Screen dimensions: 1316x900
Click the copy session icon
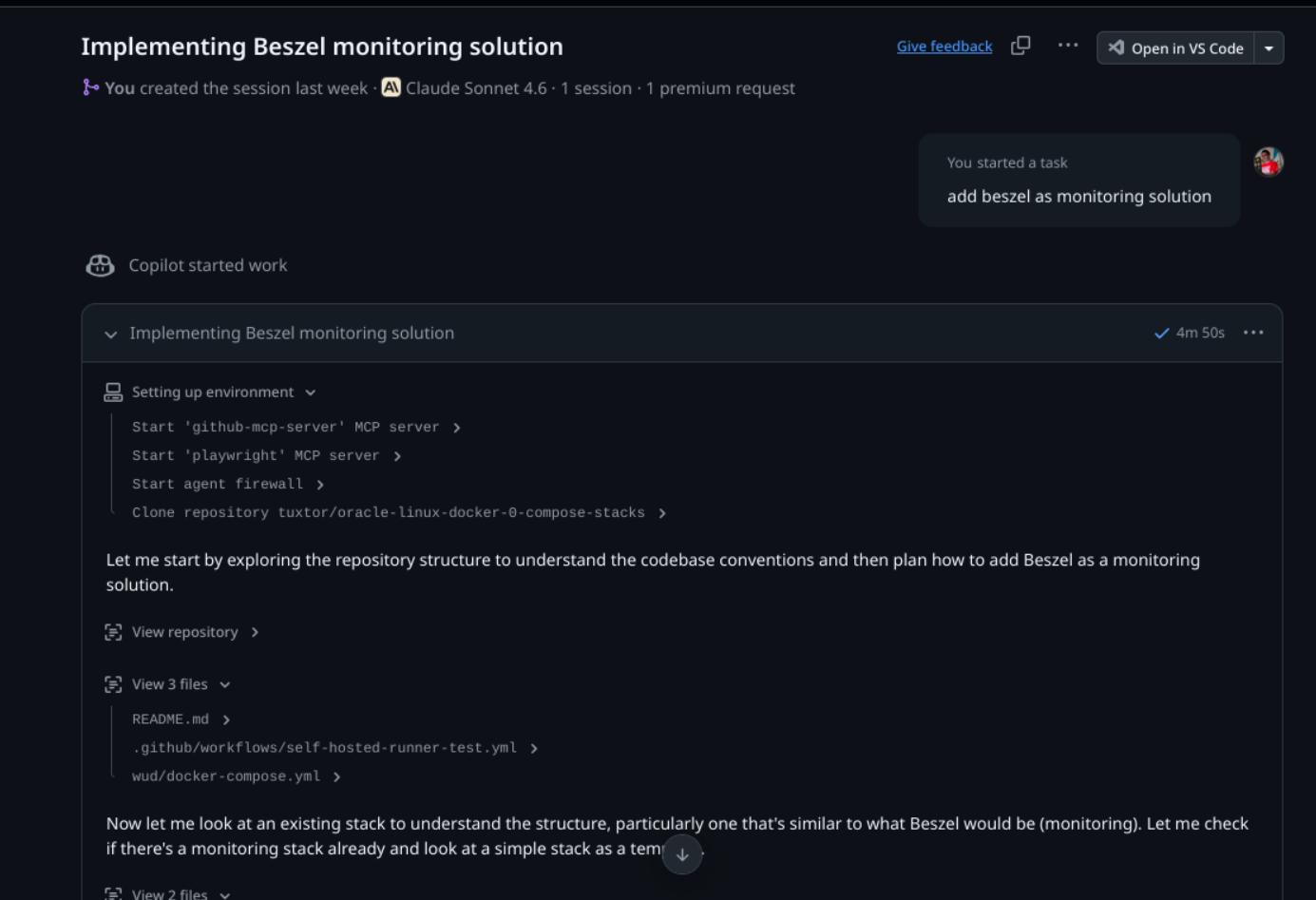pyautogui.click(x=1020, y=46)
